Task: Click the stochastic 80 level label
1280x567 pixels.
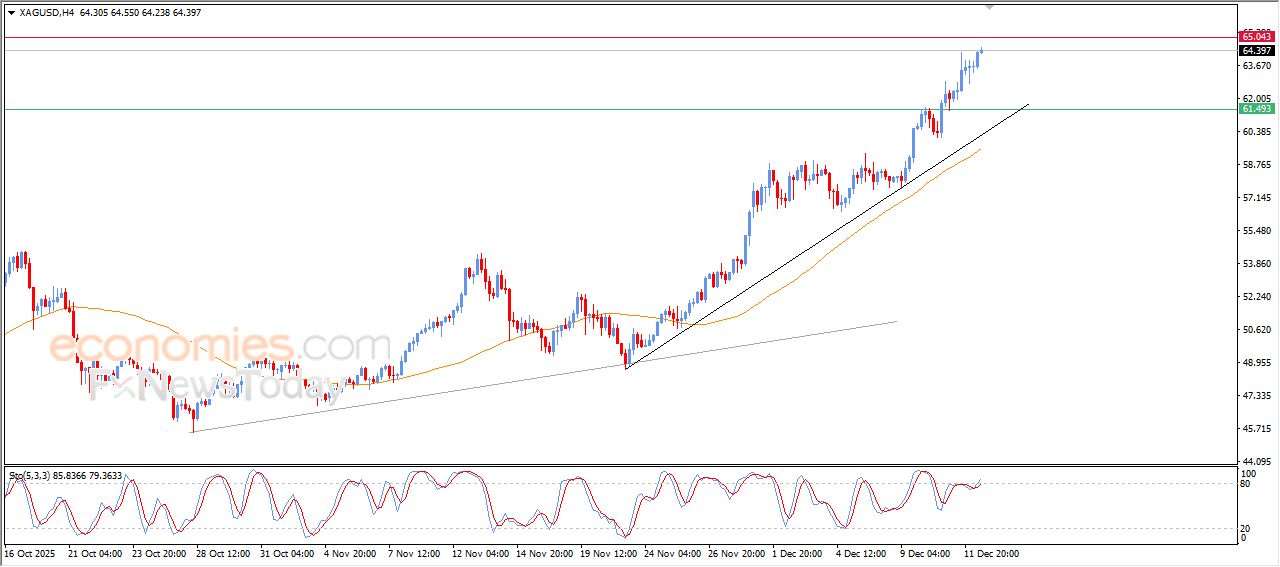Action: point(1246,484)
